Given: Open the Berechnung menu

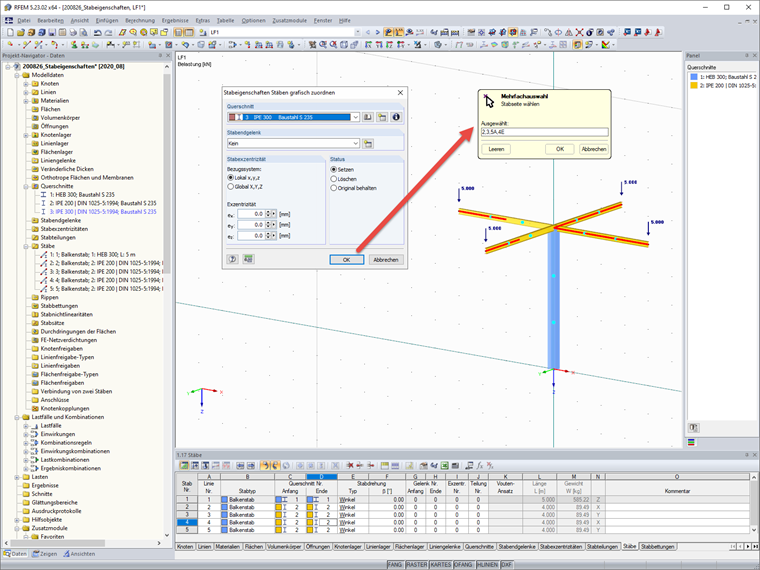Looking at the screenshot, I should [x=139, y=20].
